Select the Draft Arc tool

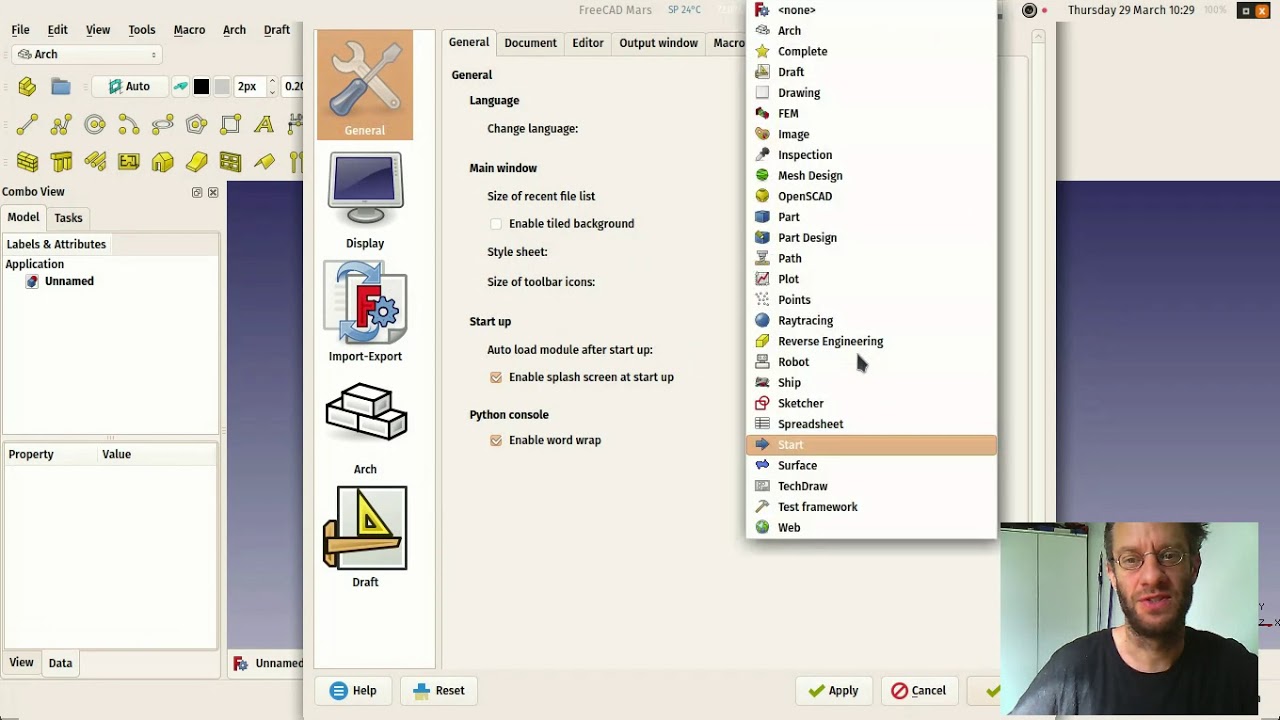tap(129, 125)
